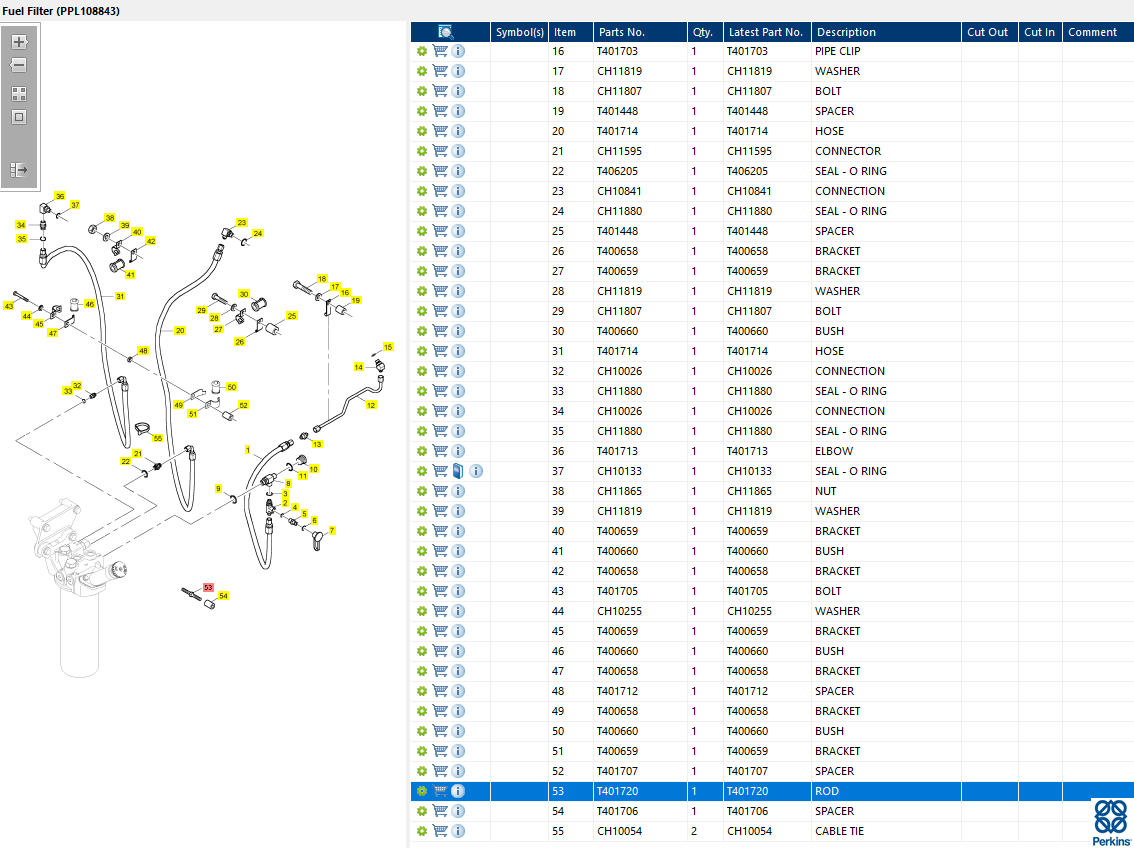Screen dimensions: 1134x848
Task: Select callout 31 hose in diagram
Action: (120, 296)
